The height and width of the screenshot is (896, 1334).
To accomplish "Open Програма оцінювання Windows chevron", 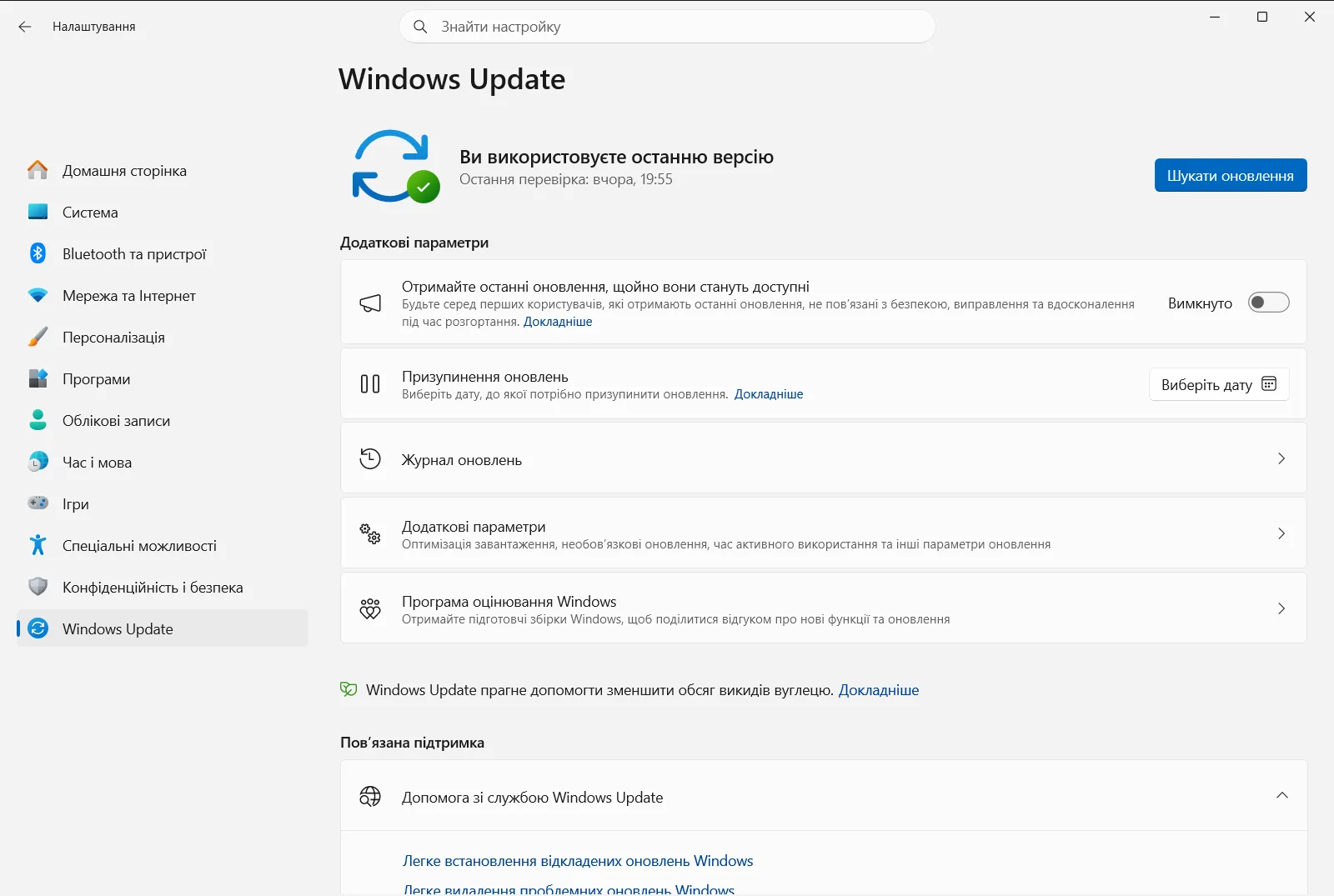I will (1281, 608).
